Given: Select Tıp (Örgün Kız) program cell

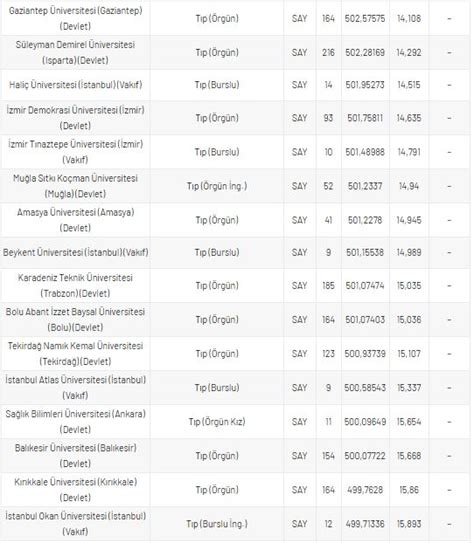Looking at the screenshot, I should pyautogui.click(x=217, y=421).
